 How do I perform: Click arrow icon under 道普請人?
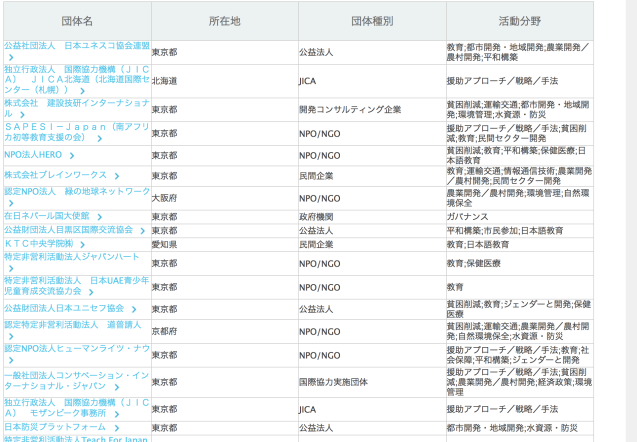coord(11,336)
